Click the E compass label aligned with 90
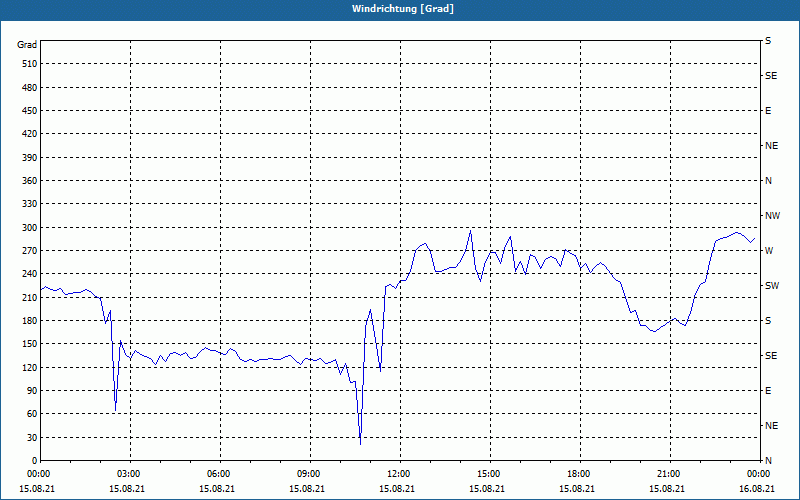The width and height of the screenshot is (800, 500). point(768,391)
